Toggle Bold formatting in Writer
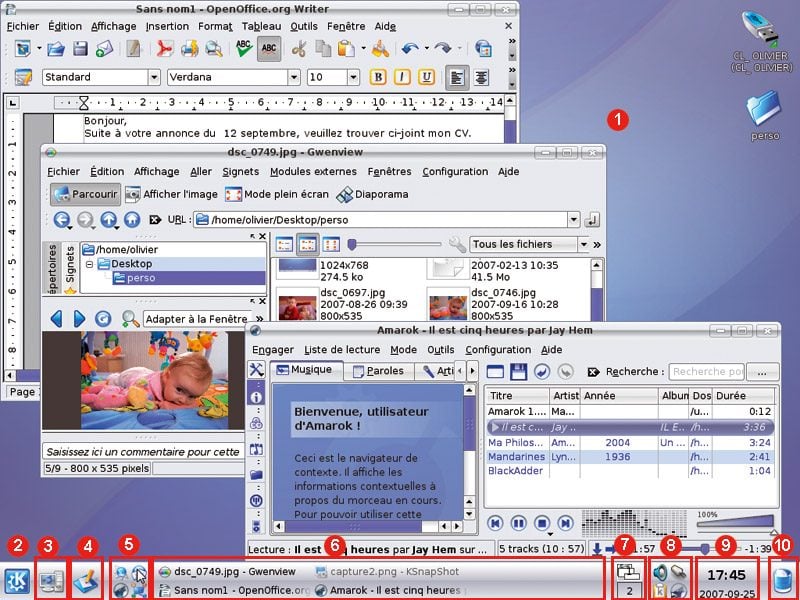The image size is (800, 600). pyautogui.click(x=378, y=77)
